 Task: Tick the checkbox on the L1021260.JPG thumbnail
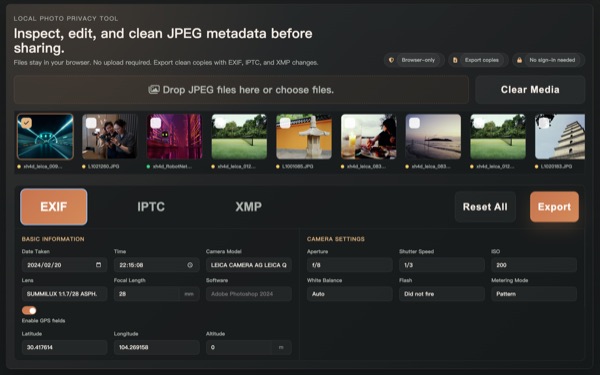coord(91,123)
